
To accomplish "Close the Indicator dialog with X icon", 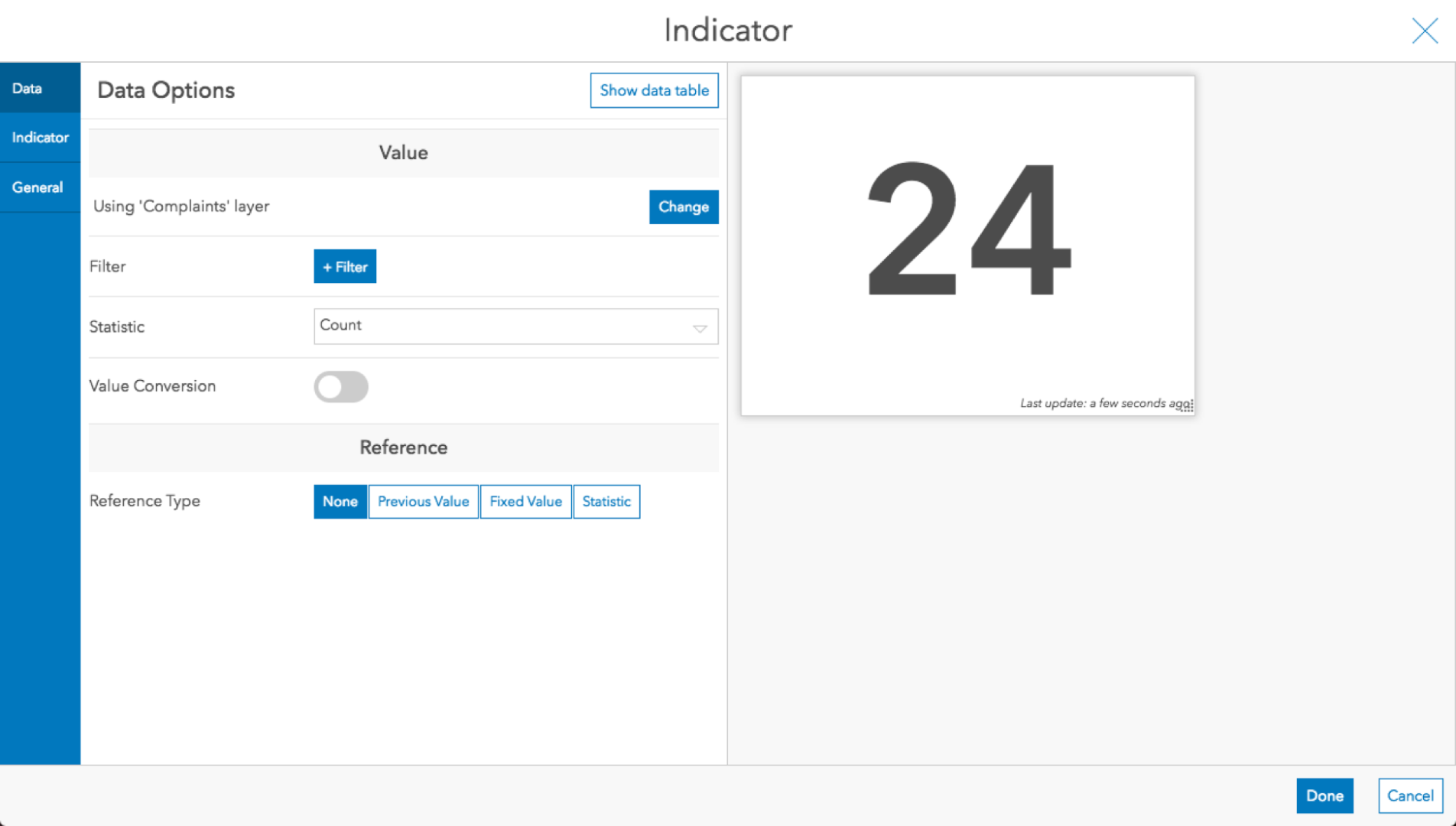I will (x=1425, y=31).
